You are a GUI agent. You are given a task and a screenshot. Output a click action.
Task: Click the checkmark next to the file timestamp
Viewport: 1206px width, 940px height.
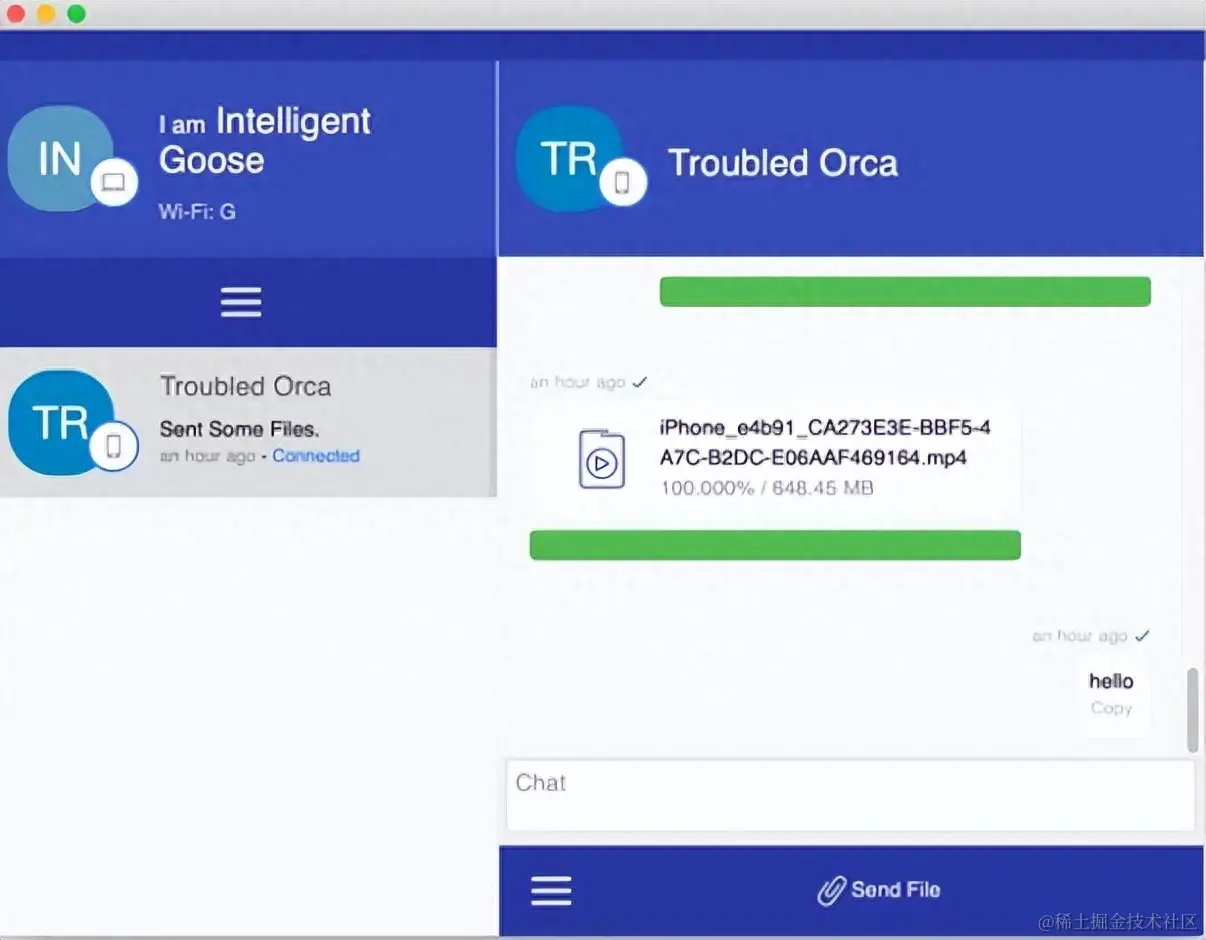coord(640,382)
